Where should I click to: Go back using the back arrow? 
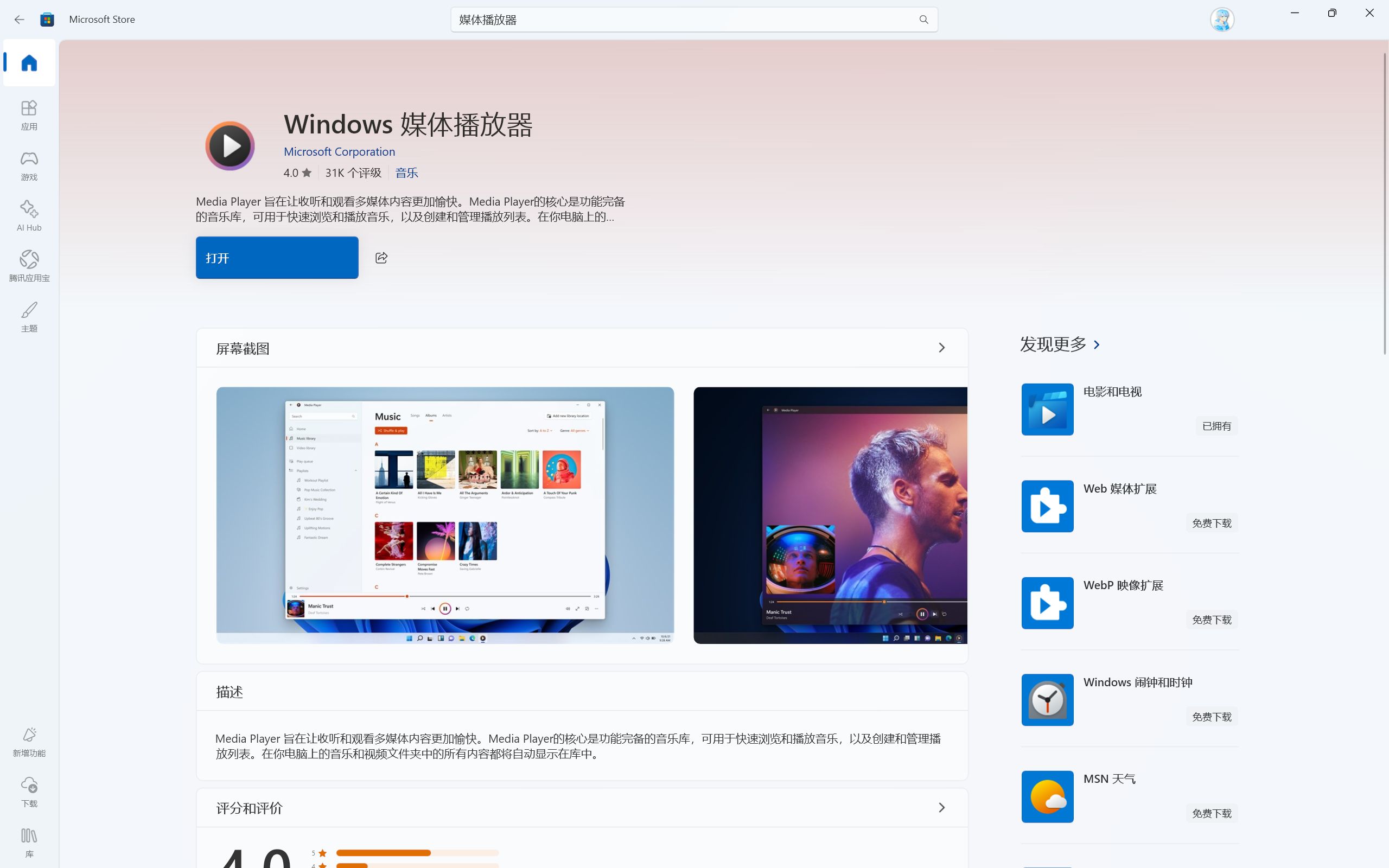click(x=19, y=20)
